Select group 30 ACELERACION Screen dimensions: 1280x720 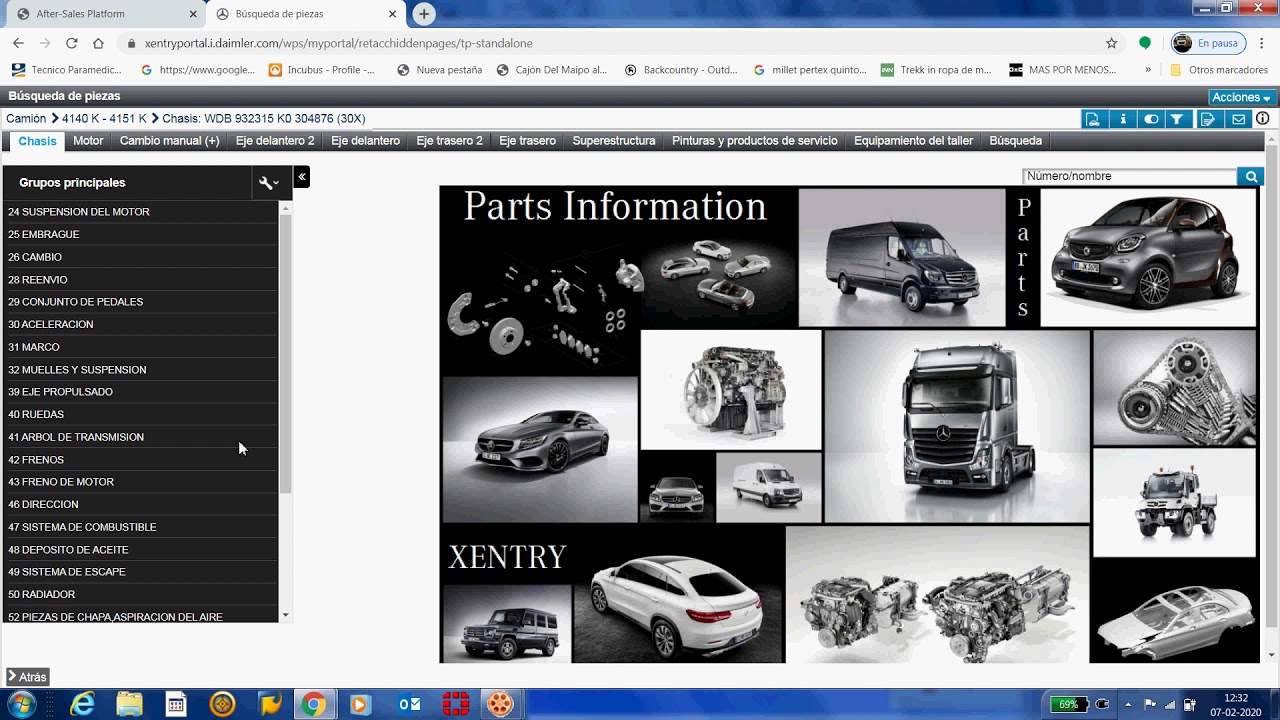click(140, 324)
